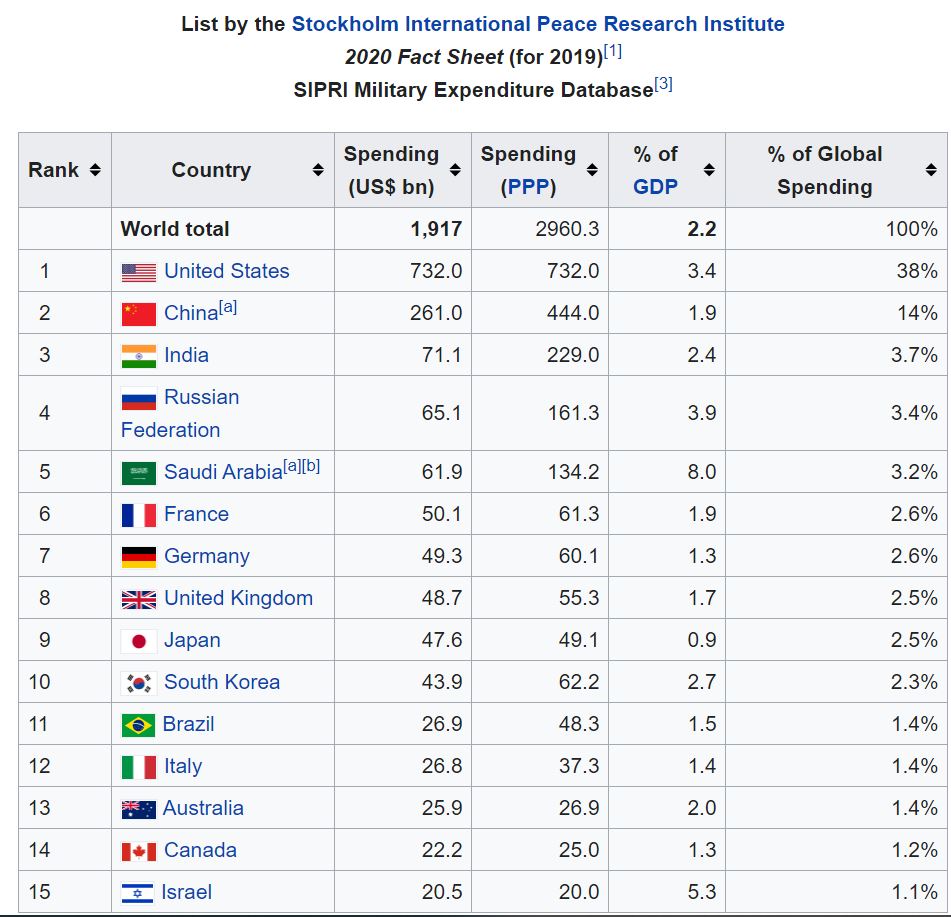
Task: Click the Japan flag icon
Action: [x=138, y=642]
